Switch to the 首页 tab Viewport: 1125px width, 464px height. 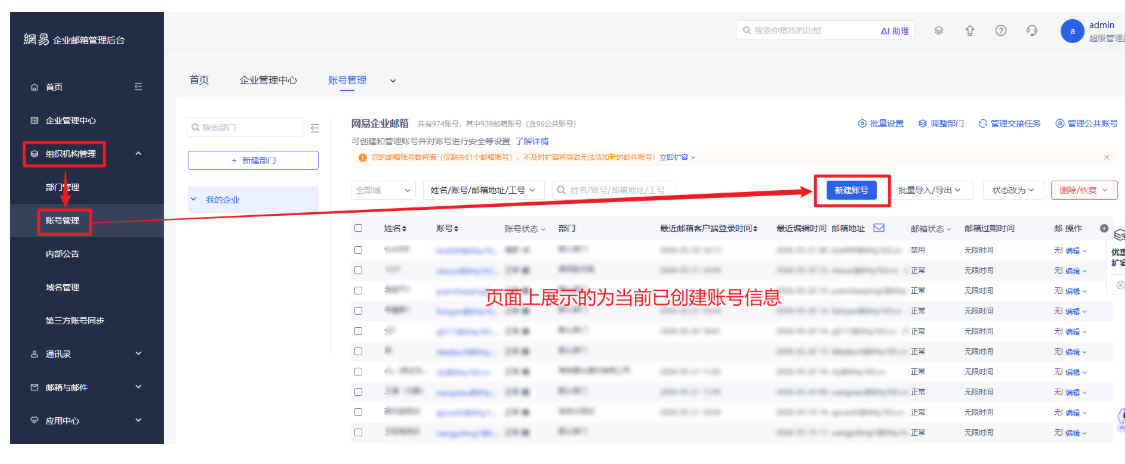[x=199, y=80]
